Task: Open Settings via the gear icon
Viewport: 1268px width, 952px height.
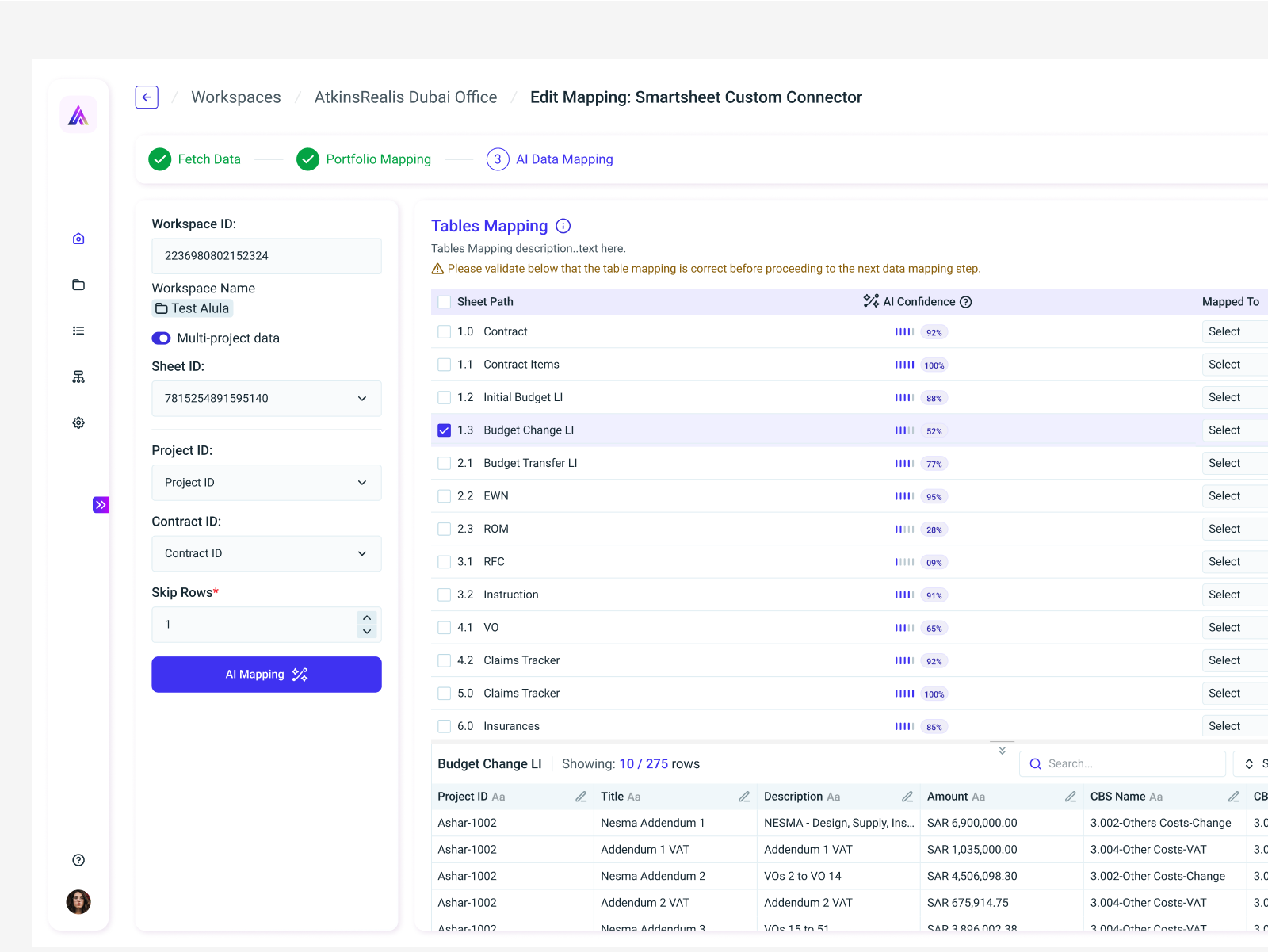Action: point(78,422)
